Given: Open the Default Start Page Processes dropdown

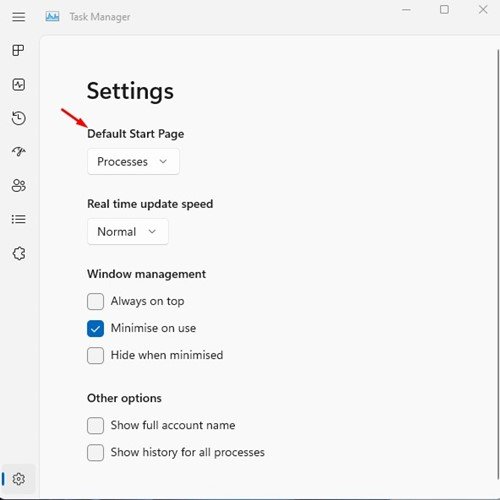Looking at the screenshot, I should (133, 162).
